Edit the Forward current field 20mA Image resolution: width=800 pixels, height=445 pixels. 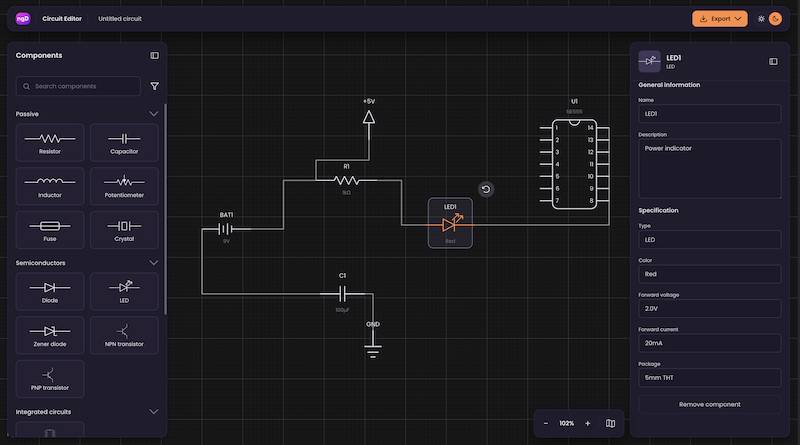(710, 343)
